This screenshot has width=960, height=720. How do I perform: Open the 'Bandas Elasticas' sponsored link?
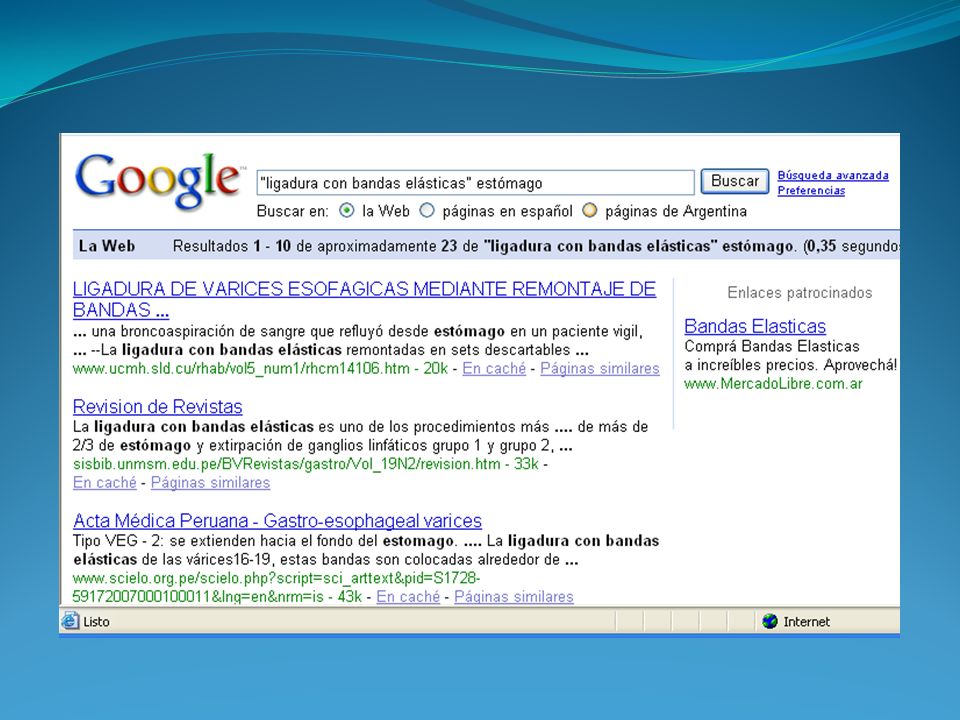(755, 326)
